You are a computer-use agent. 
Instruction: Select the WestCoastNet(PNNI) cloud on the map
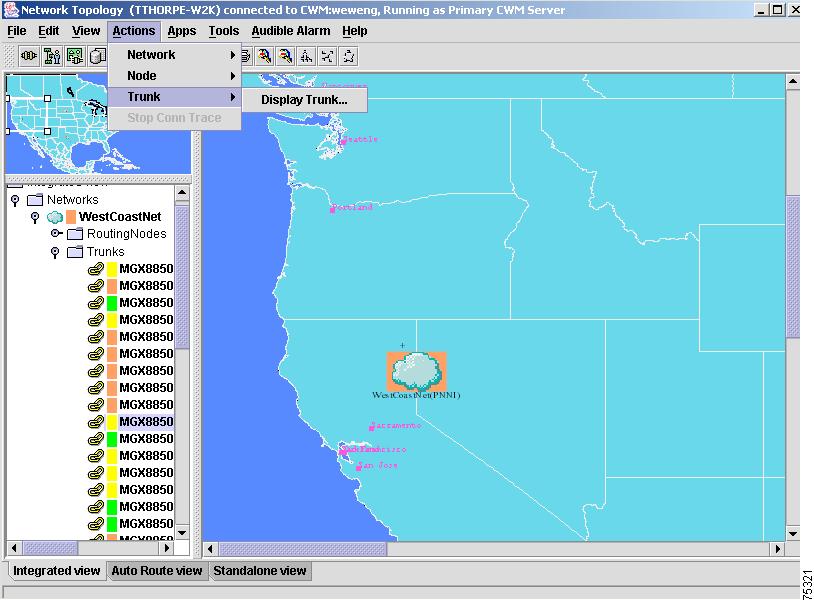[416, 372]
